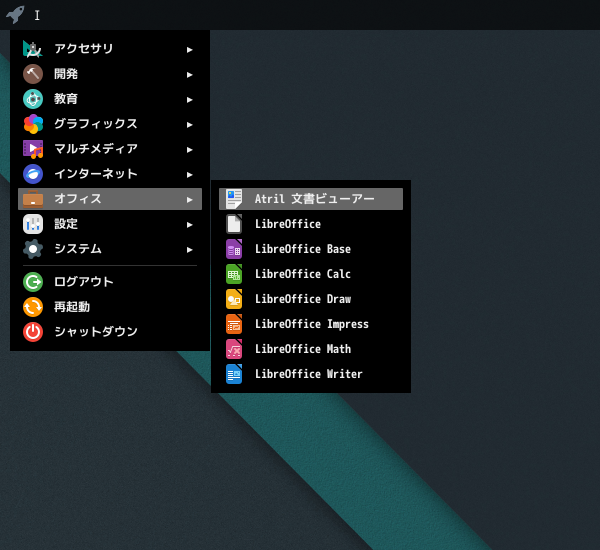600x550 pixels.
Task: Click the briefcase icon for オフィス
Action: 33,199
